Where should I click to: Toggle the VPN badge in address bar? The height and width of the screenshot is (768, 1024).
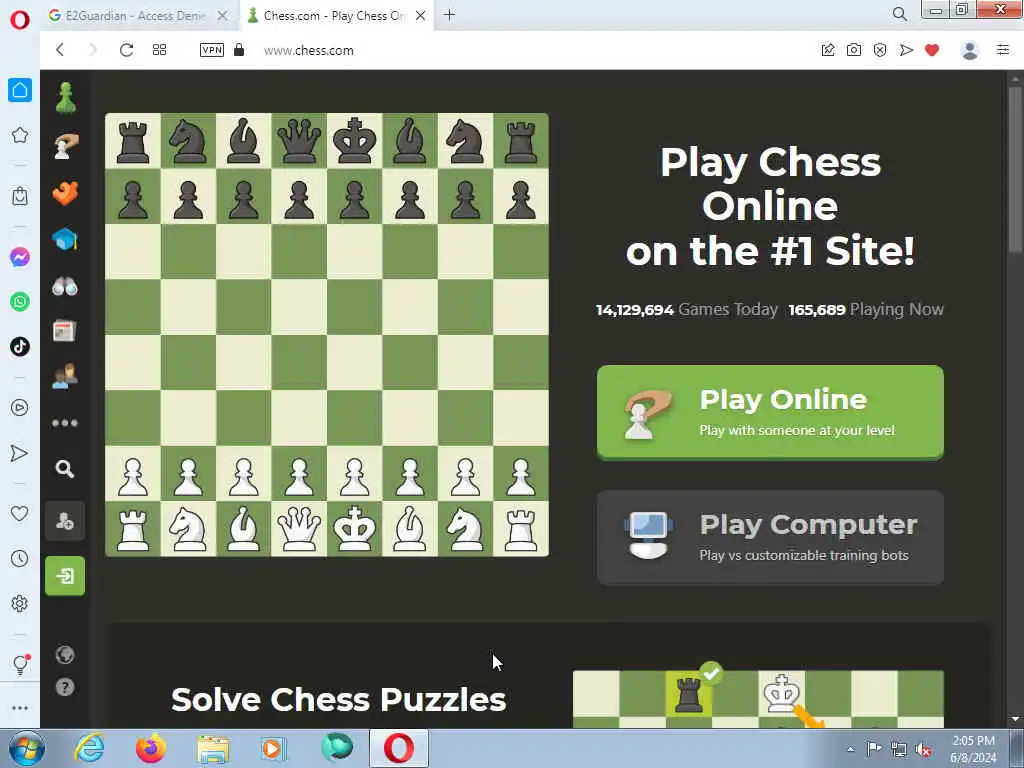(x=212, y=50)
